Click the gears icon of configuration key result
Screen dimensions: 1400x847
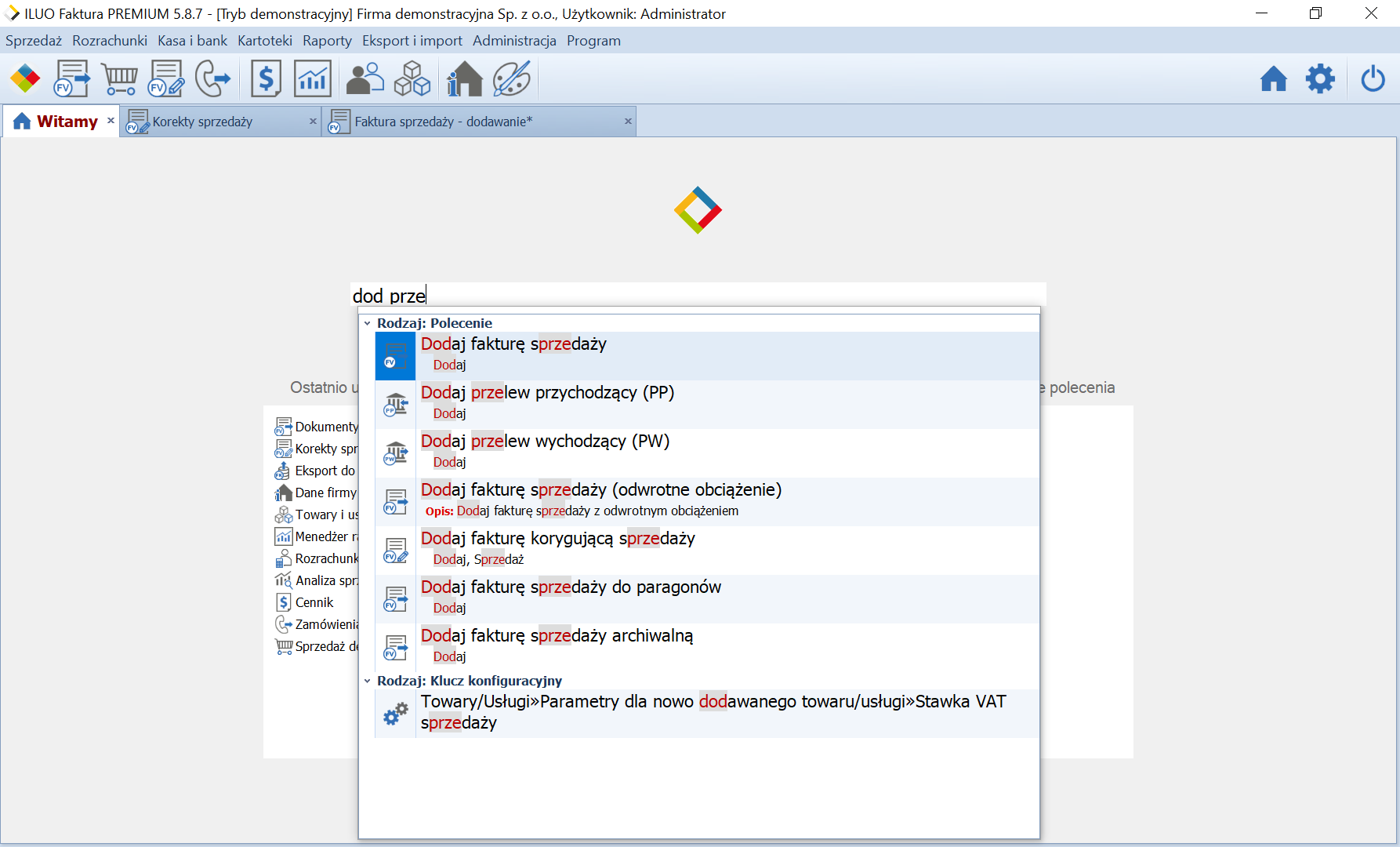click(x=396, y=714)
